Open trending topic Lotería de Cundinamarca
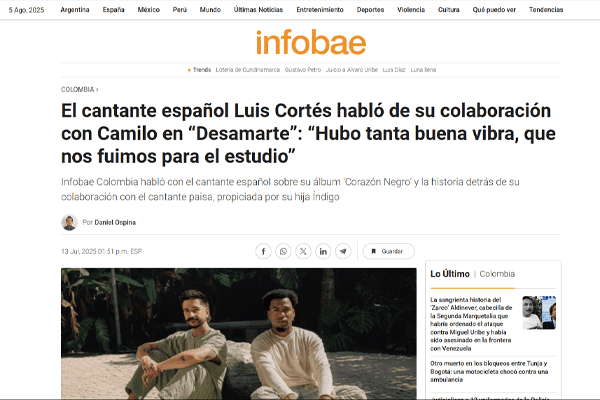This screenshot has width=600, height=400. (x=248, y=70)
